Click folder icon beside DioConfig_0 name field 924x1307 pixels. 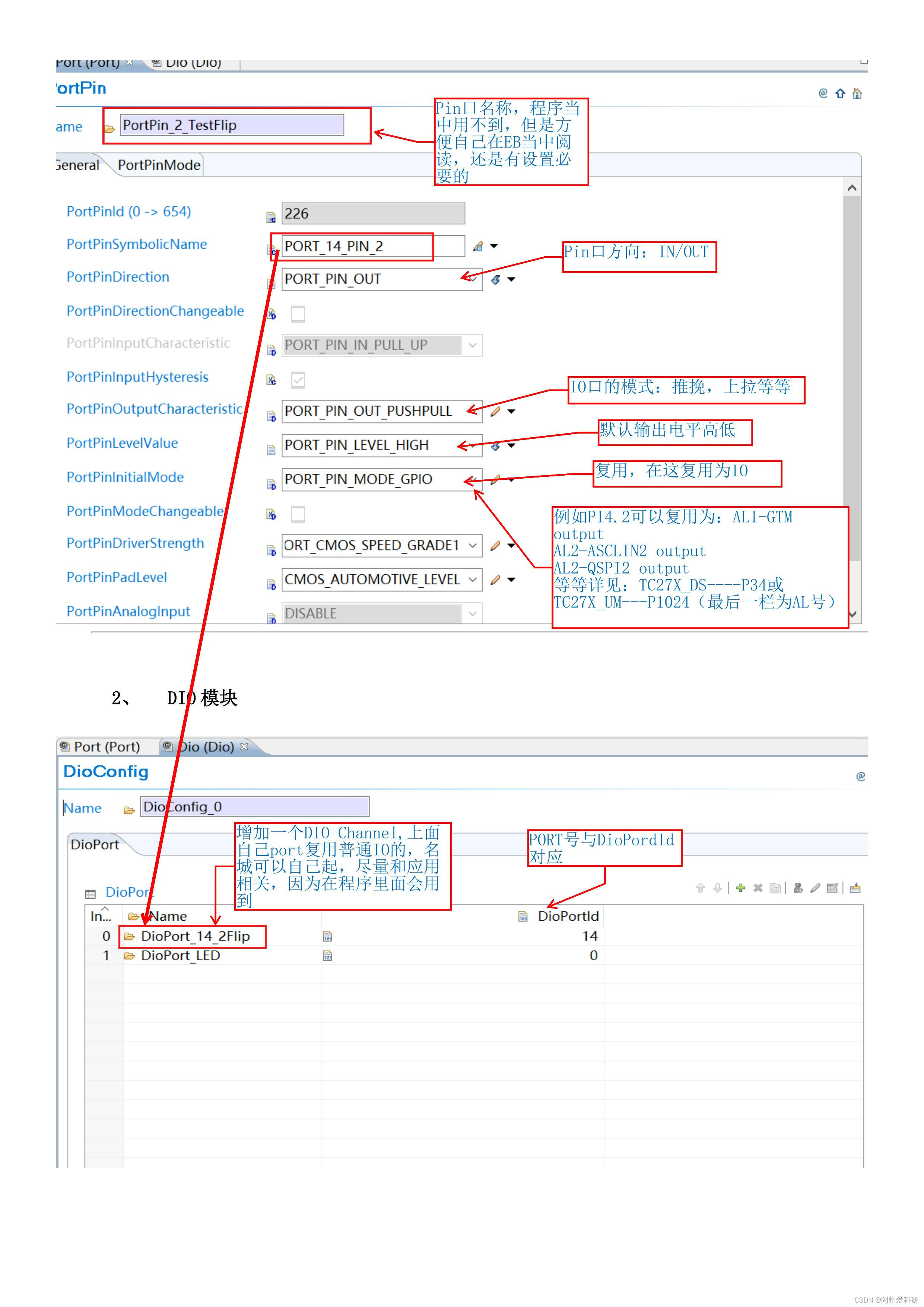pos(129,809)
